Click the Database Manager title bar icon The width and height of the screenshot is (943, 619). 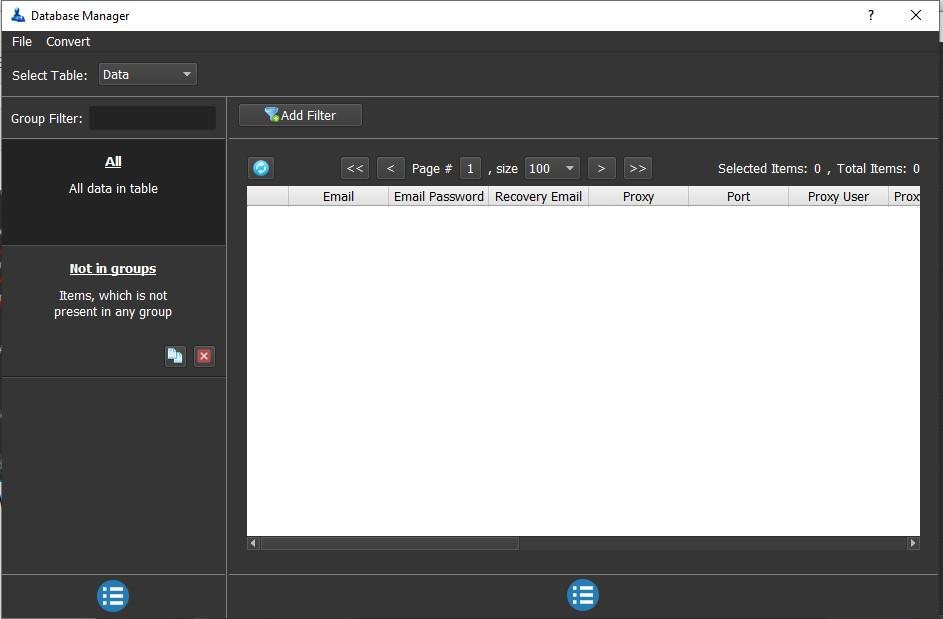click(18, 15)
